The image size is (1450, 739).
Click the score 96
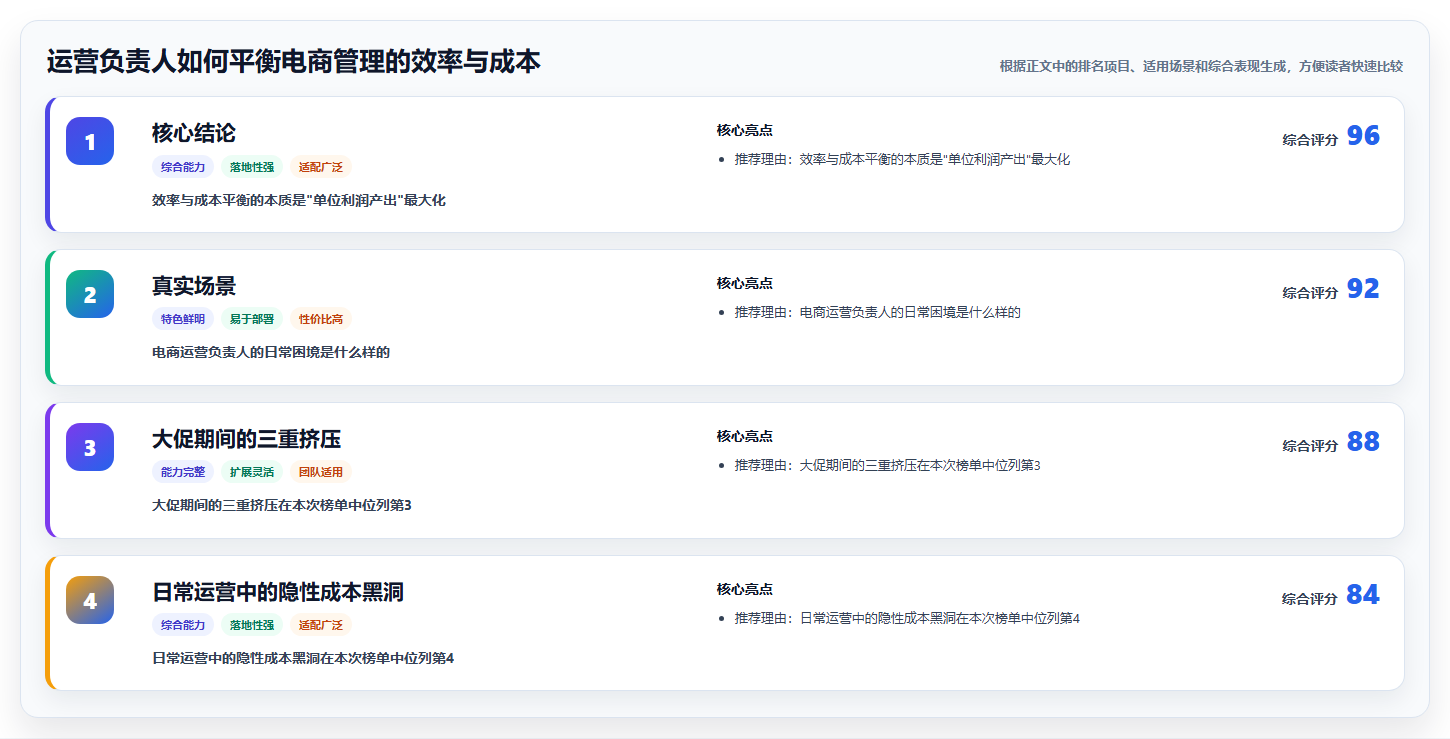[1363, 136]
